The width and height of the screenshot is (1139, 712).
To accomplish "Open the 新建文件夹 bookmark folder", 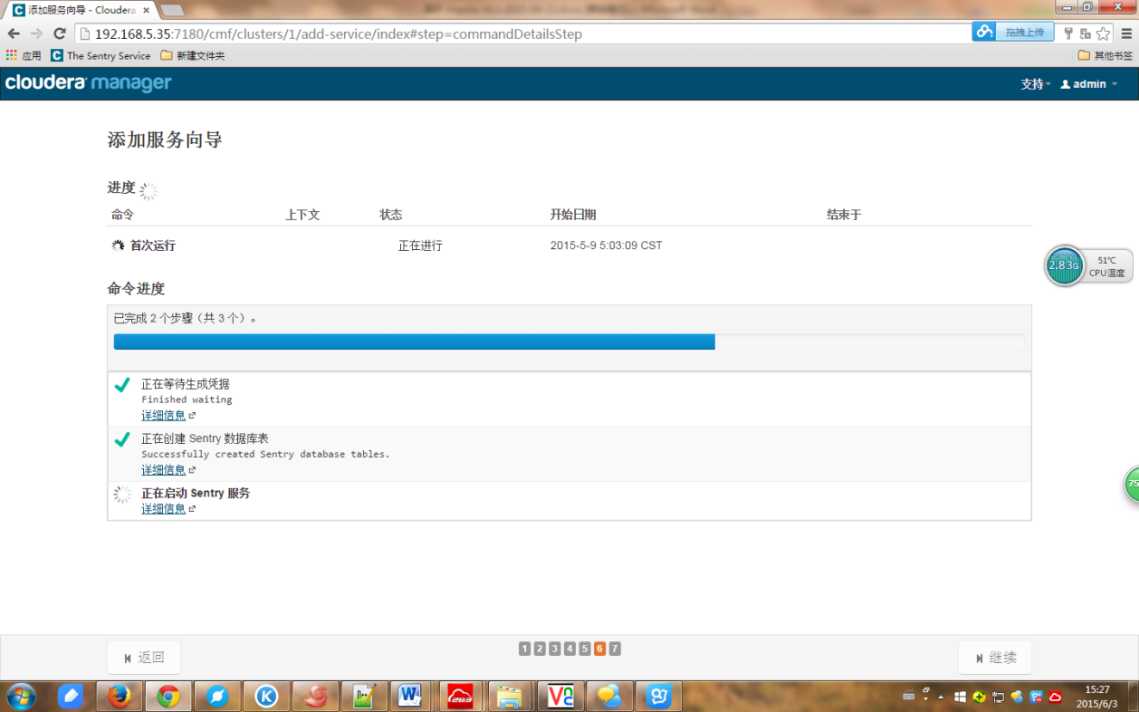I will 192,55.
